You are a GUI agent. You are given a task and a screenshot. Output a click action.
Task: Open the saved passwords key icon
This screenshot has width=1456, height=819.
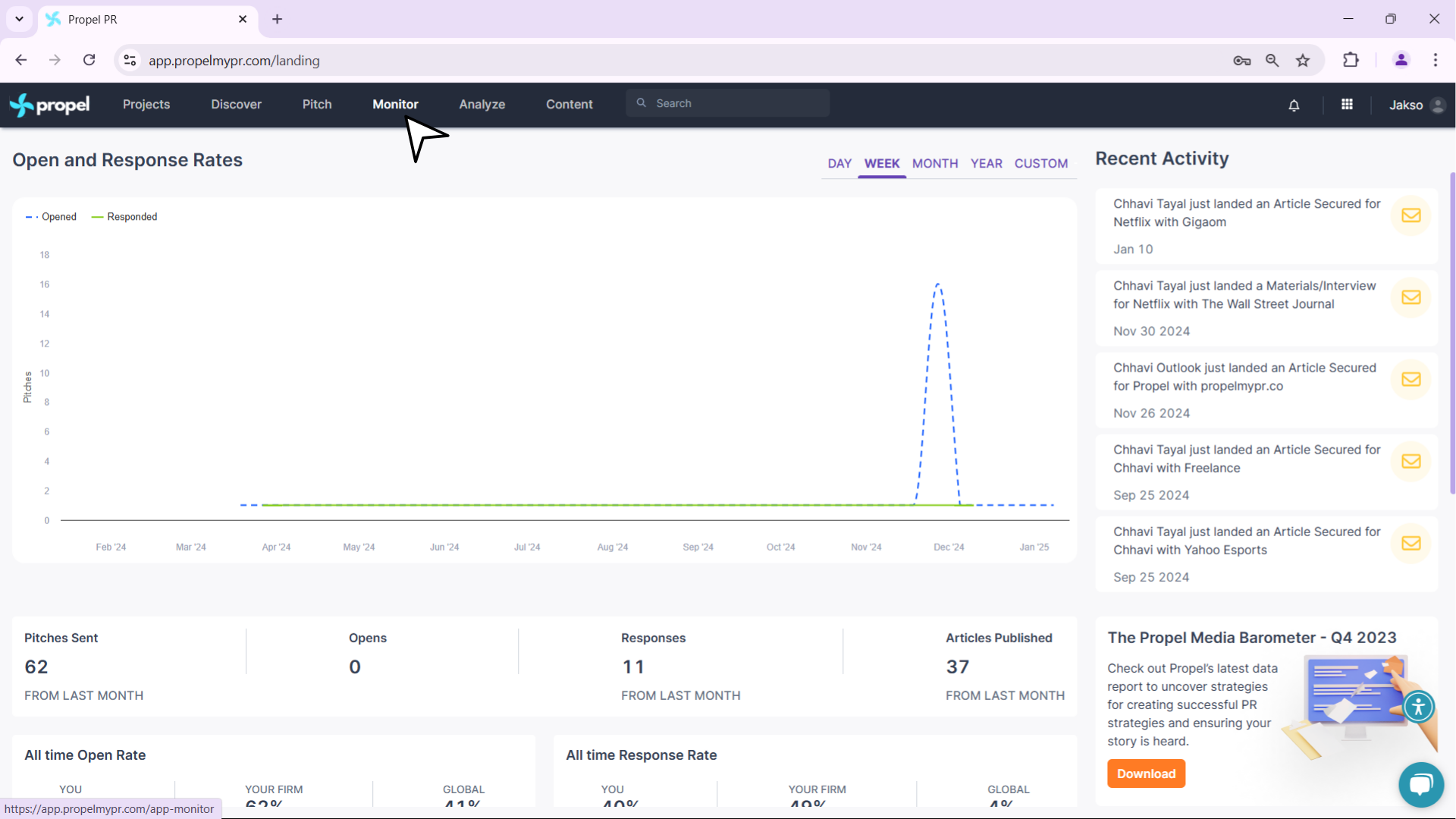coord(1241,61)
